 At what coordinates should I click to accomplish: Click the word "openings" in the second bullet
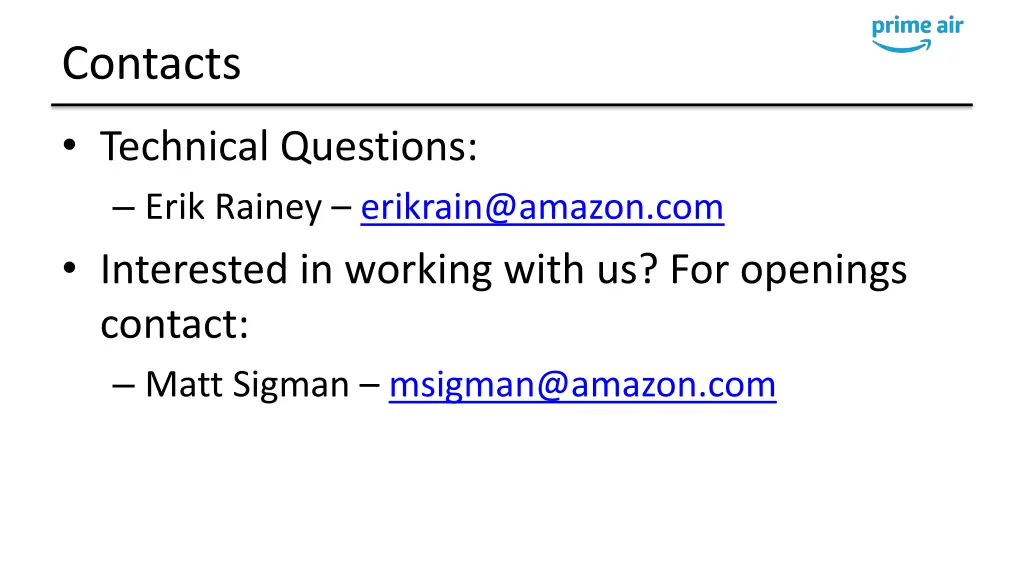coord(824,271)
